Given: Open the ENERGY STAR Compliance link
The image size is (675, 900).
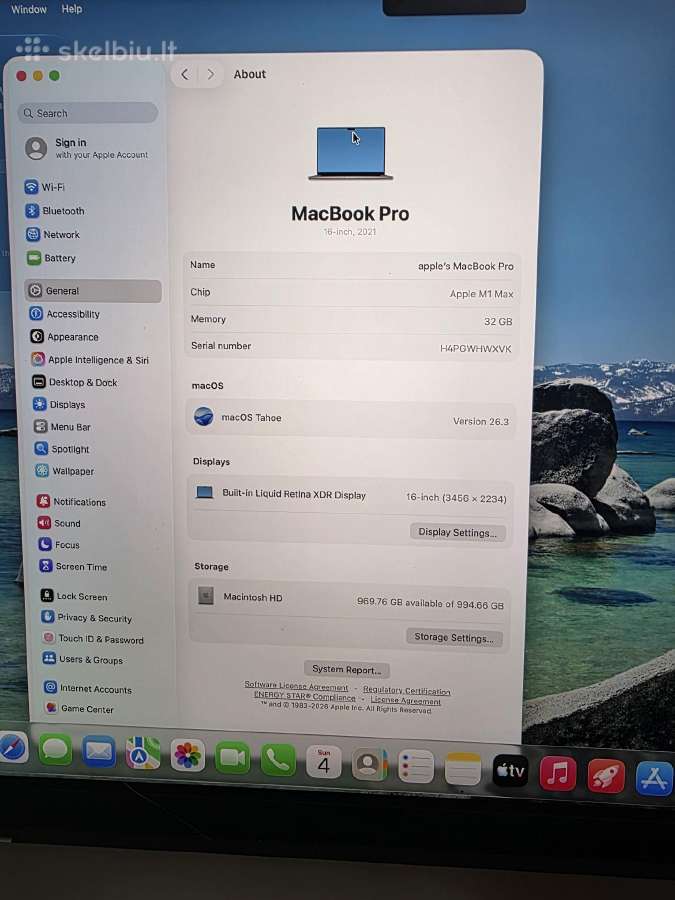Looking at the screenshot, I should coord(305,696).
